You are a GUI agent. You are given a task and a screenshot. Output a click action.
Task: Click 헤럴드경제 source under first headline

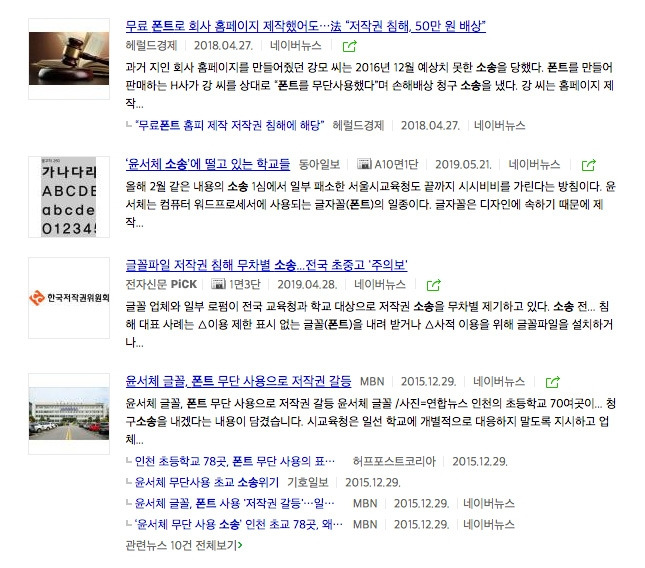(x=151, y=45)
